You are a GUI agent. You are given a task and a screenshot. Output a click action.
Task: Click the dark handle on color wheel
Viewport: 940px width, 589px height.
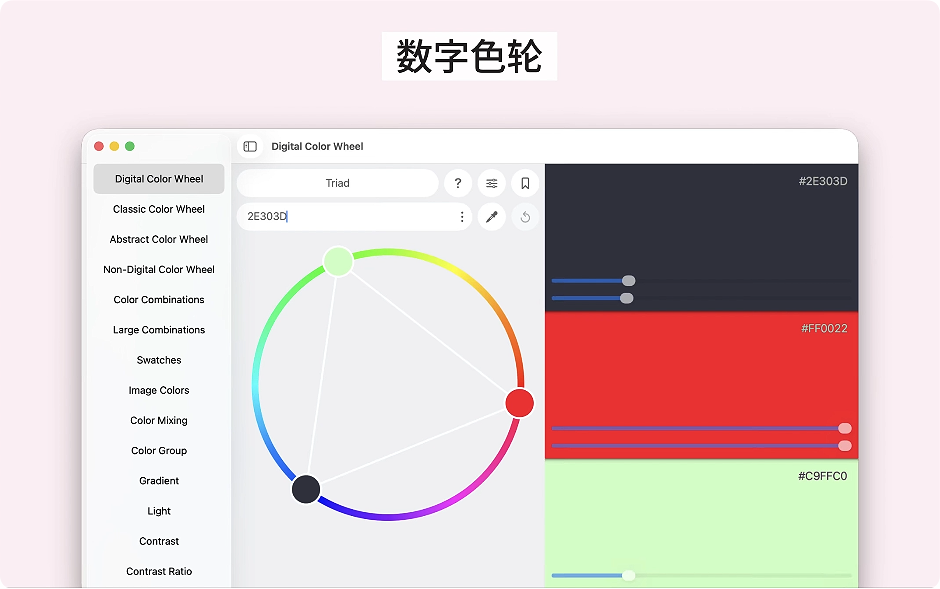point(306,490)
